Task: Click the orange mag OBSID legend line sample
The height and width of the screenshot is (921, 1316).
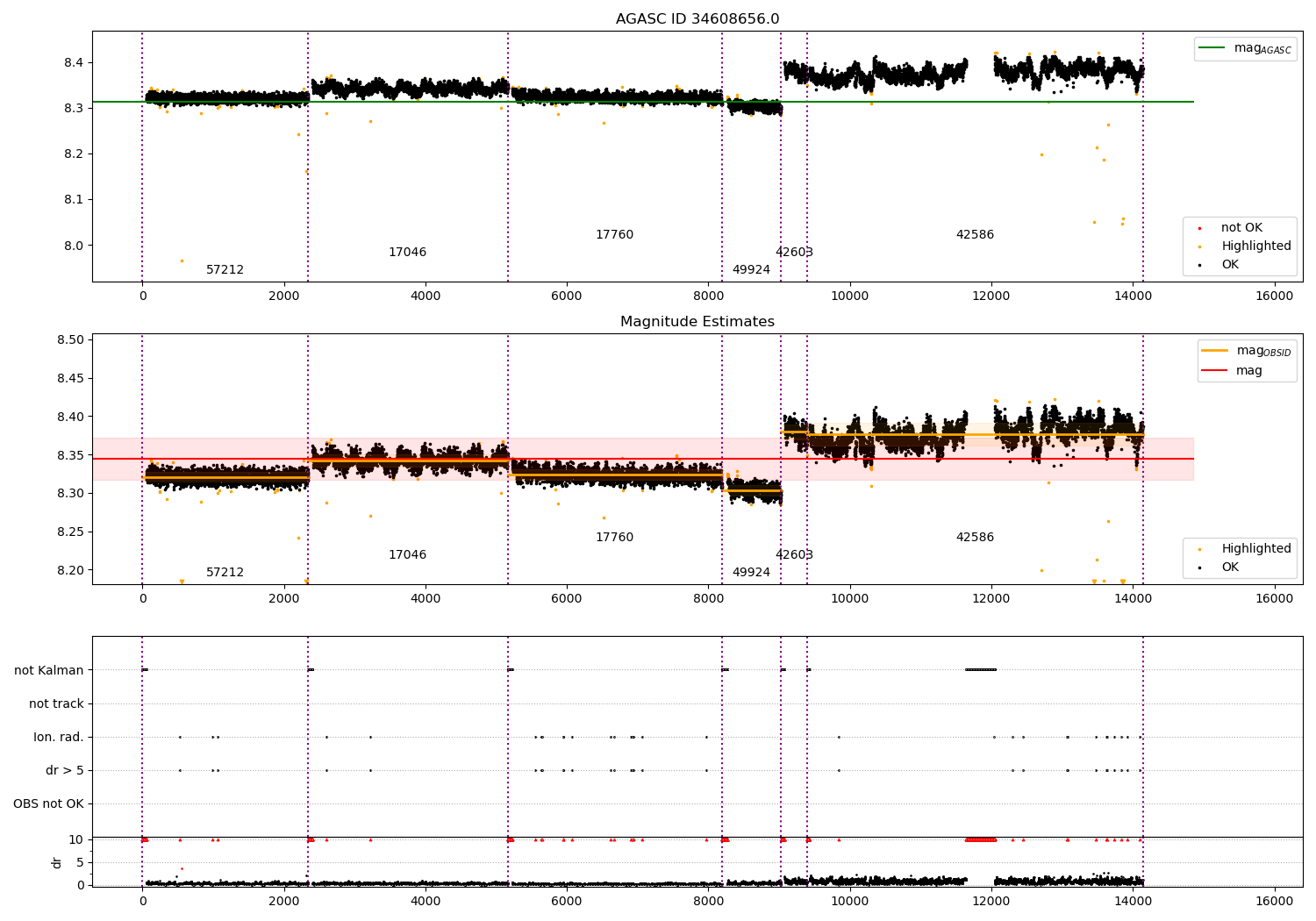Action: (x=1215, y=350)
